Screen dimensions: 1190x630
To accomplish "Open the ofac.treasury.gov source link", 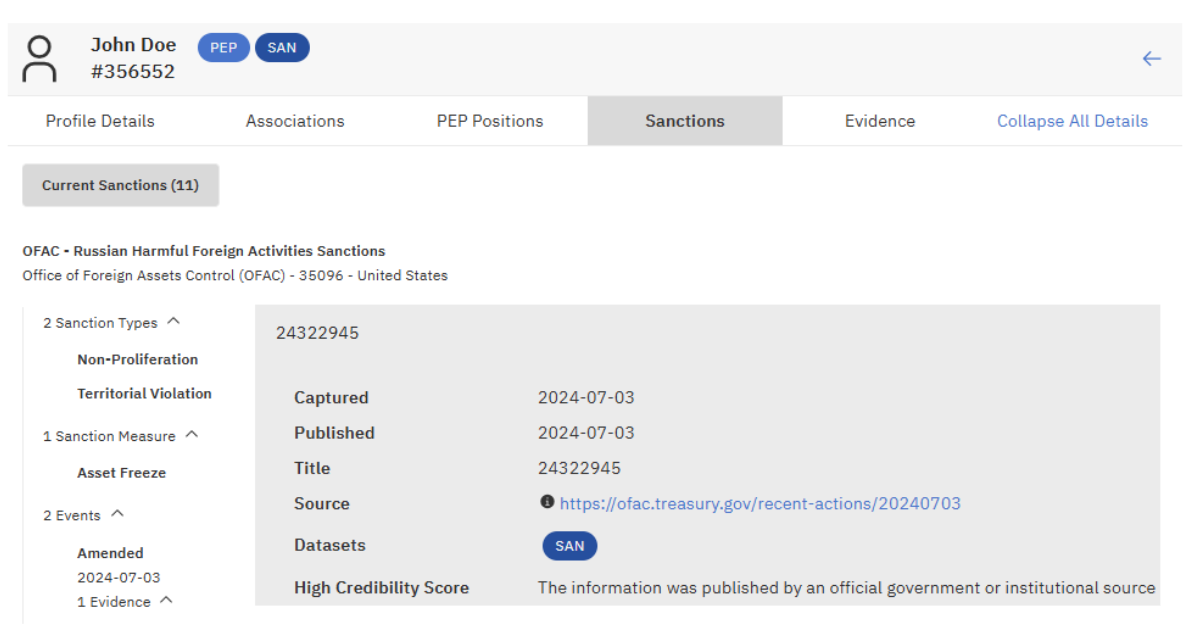I will pos(760,503).
